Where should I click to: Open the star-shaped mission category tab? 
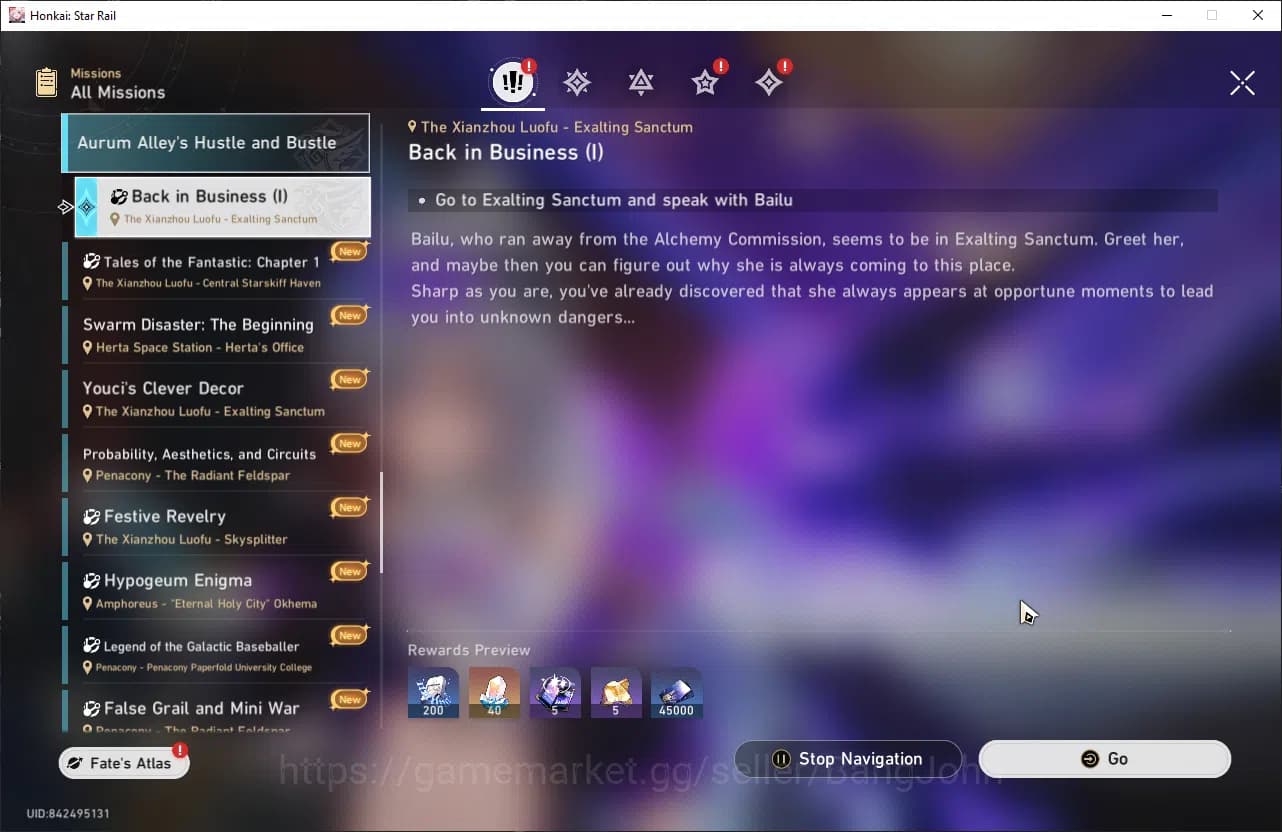705,83
